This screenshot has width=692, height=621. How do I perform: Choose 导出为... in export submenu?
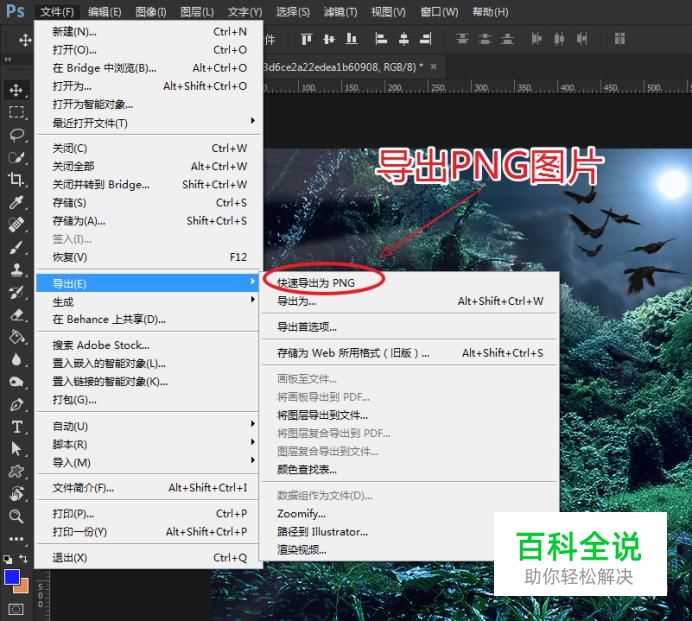[x=410, y=301]
